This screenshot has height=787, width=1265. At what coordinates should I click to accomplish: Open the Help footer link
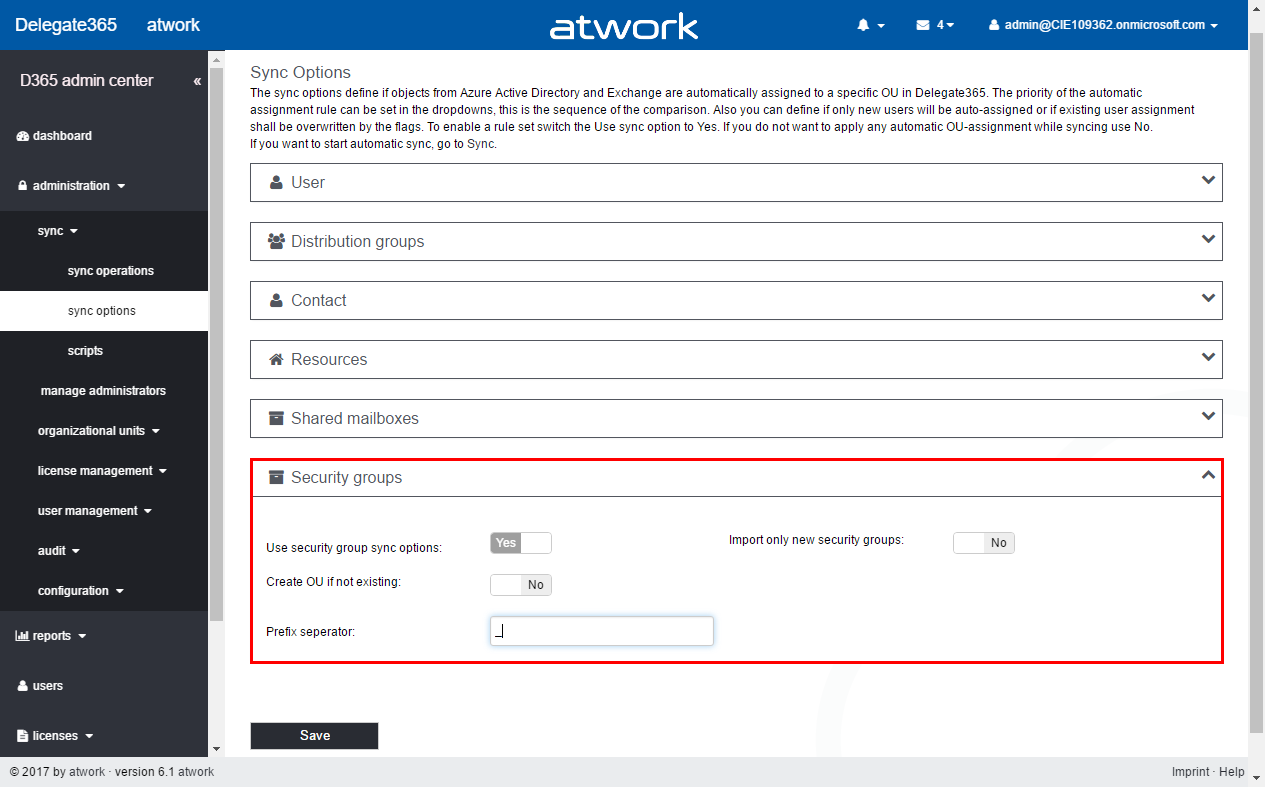1232,772
